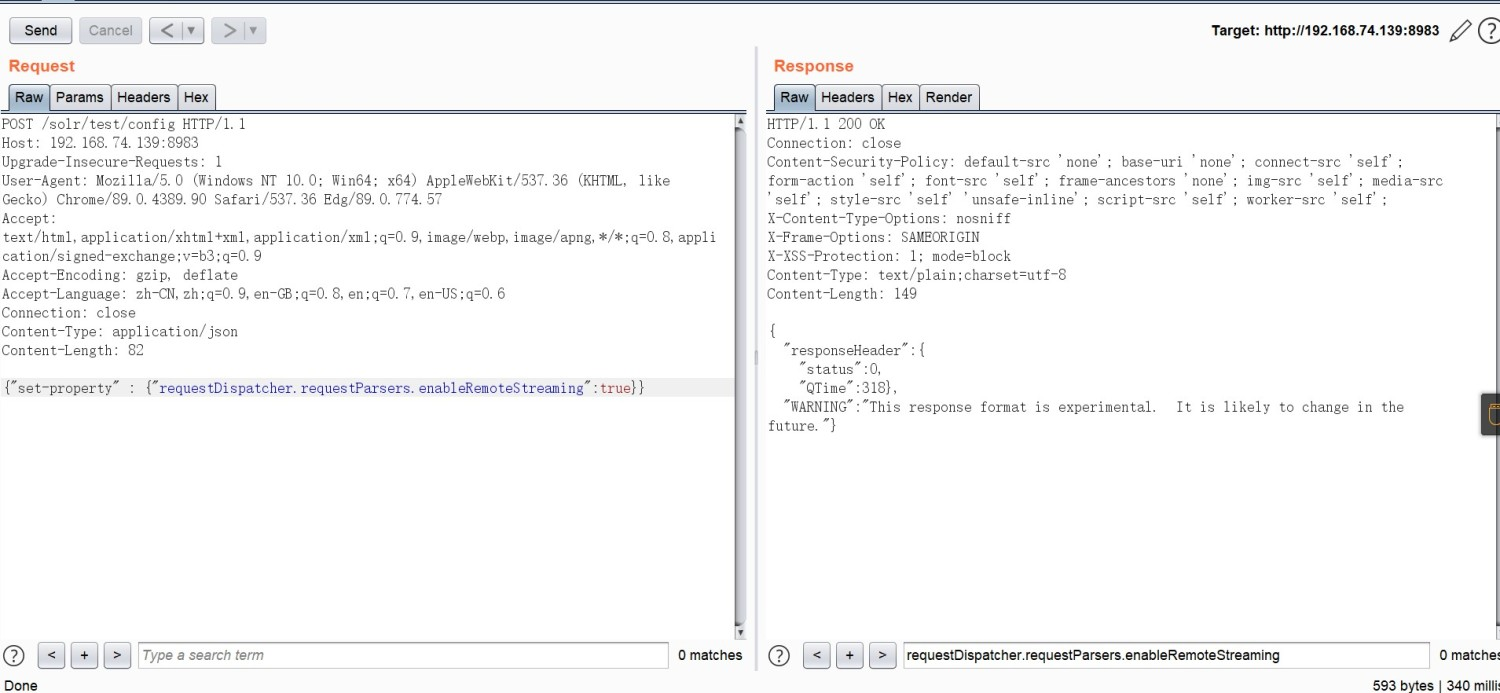Screen dimensions: 1500x693
Task: Open the forward history dropdown arrow
Action: [x=255, y=30]
